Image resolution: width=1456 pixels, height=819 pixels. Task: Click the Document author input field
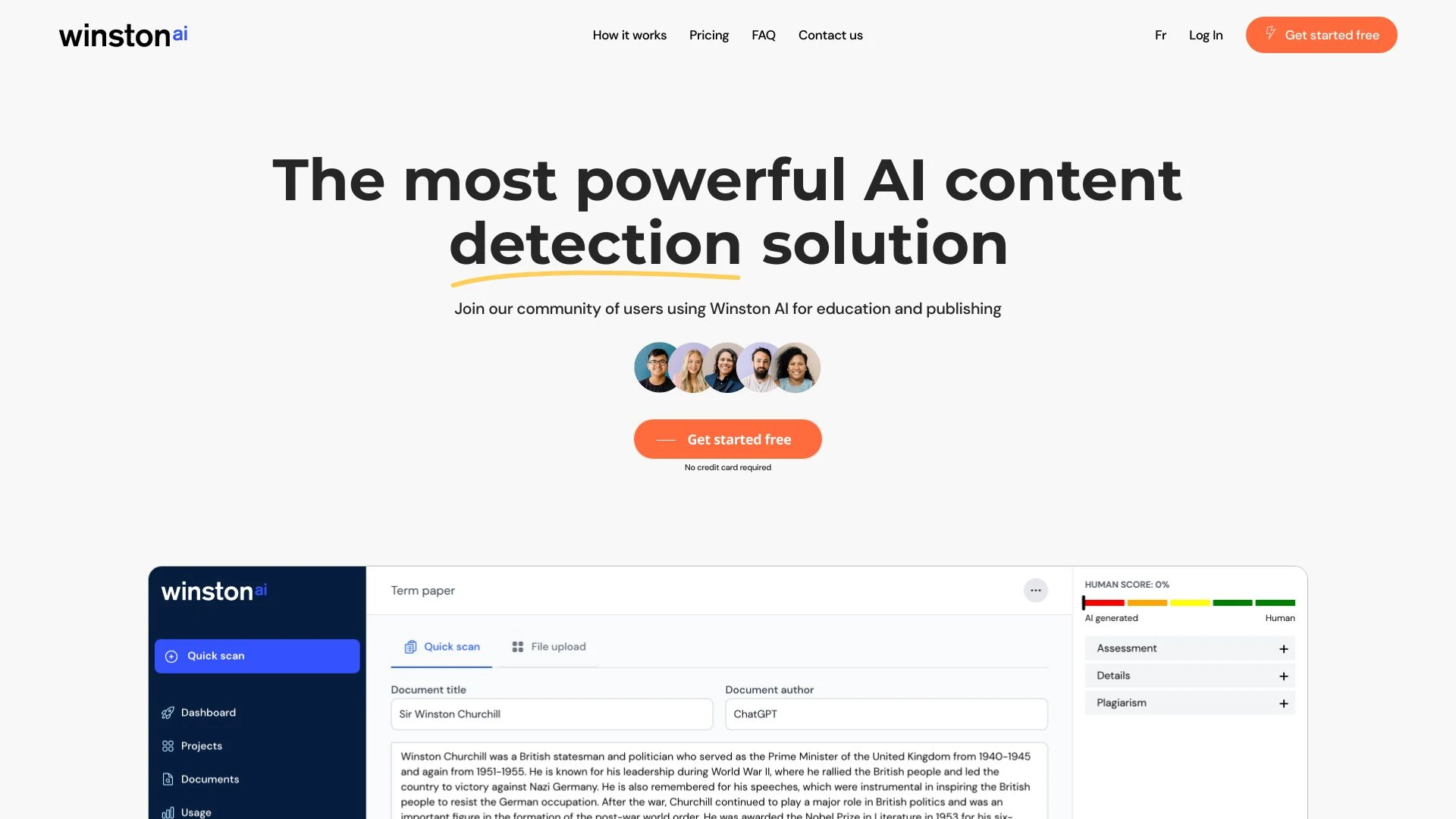click(x=885, y=714)
